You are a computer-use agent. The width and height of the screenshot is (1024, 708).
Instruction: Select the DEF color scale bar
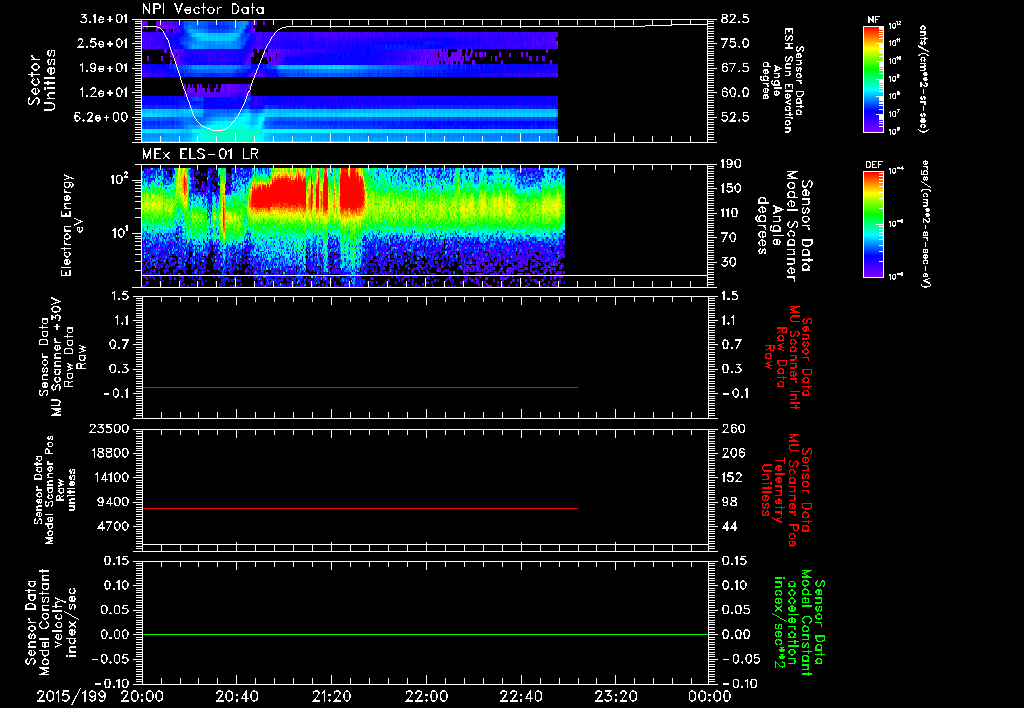[x=873, y=224]
